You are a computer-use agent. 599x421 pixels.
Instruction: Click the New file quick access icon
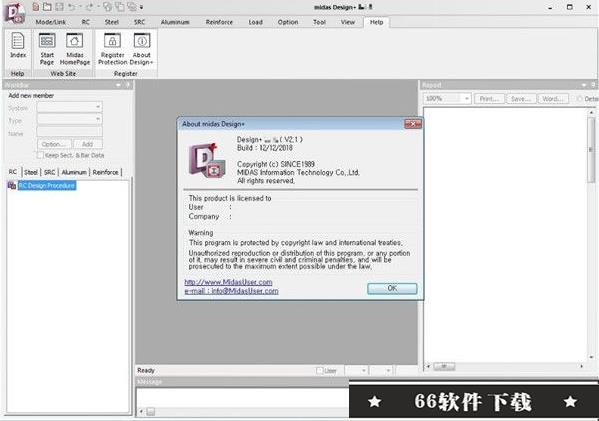point(36,6)
